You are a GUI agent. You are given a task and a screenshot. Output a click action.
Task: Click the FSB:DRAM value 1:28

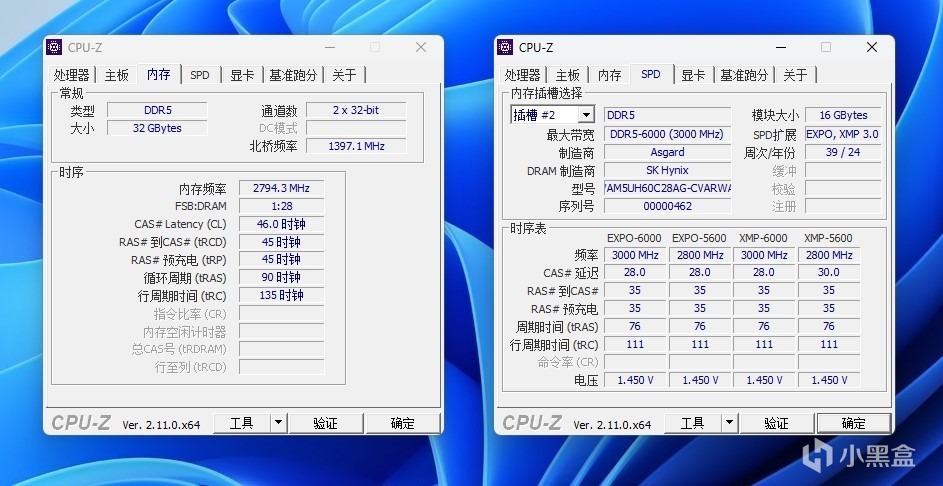click(x=281, y=206)
